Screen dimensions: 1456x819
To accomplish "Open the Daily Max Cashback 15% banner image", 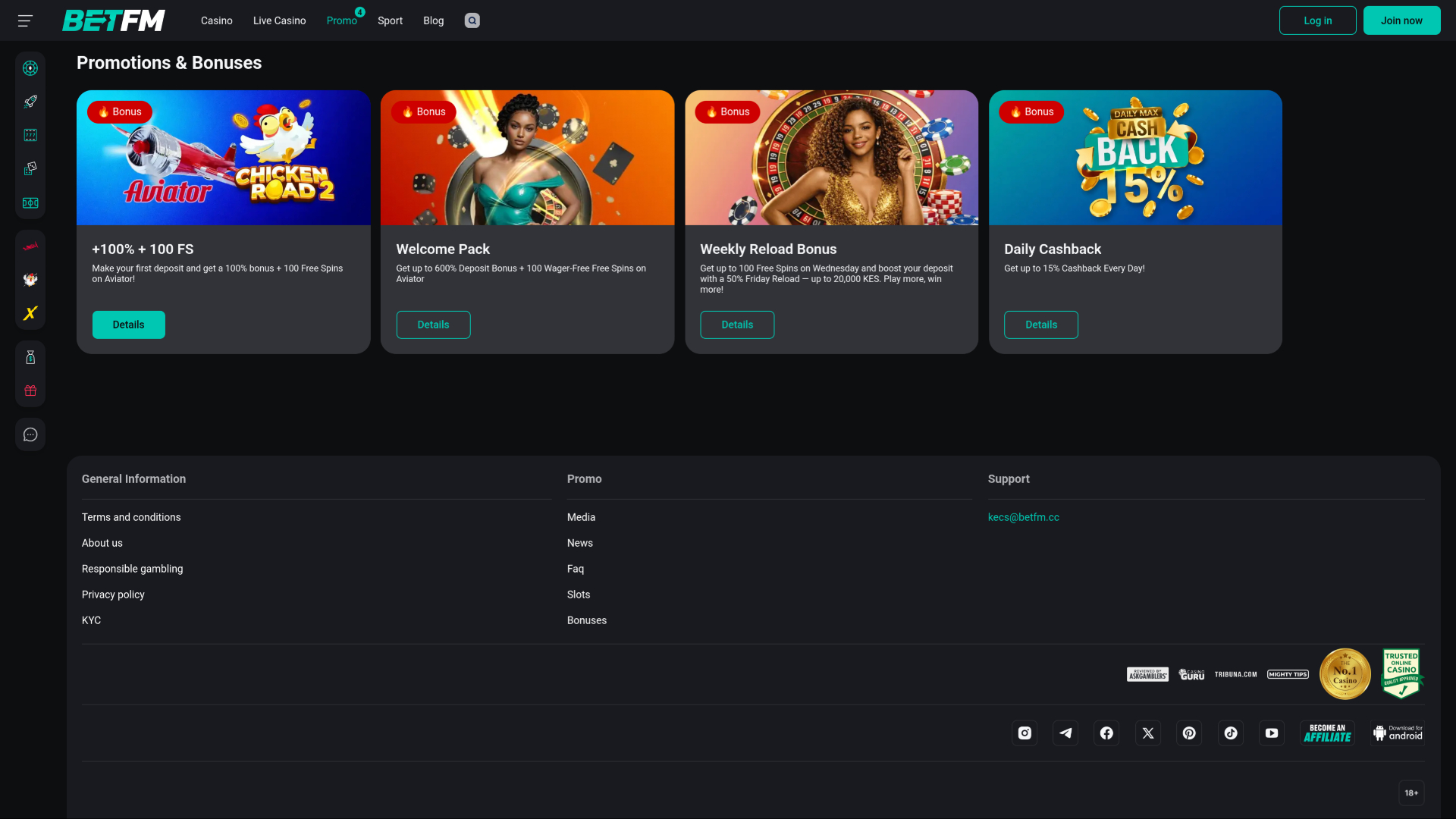I will tap(1135, 158).
